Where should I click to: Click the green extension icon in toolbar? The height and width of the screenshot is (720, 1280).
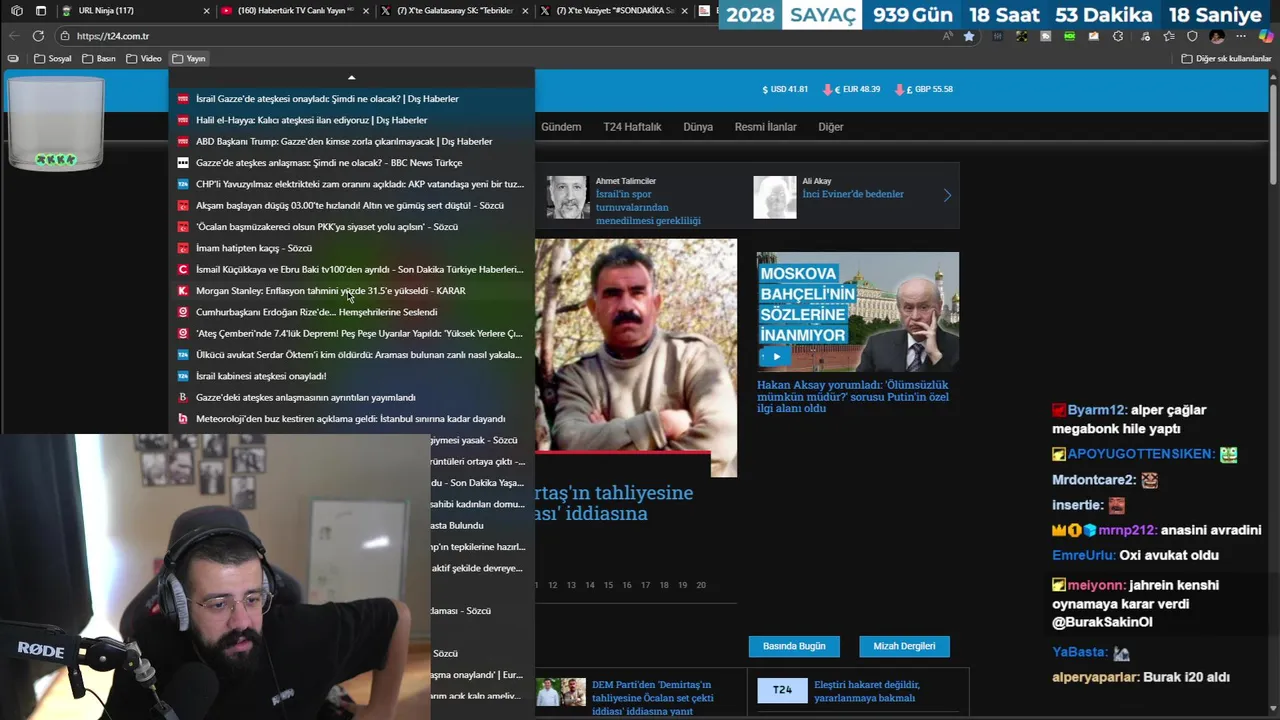point(1070,36)
